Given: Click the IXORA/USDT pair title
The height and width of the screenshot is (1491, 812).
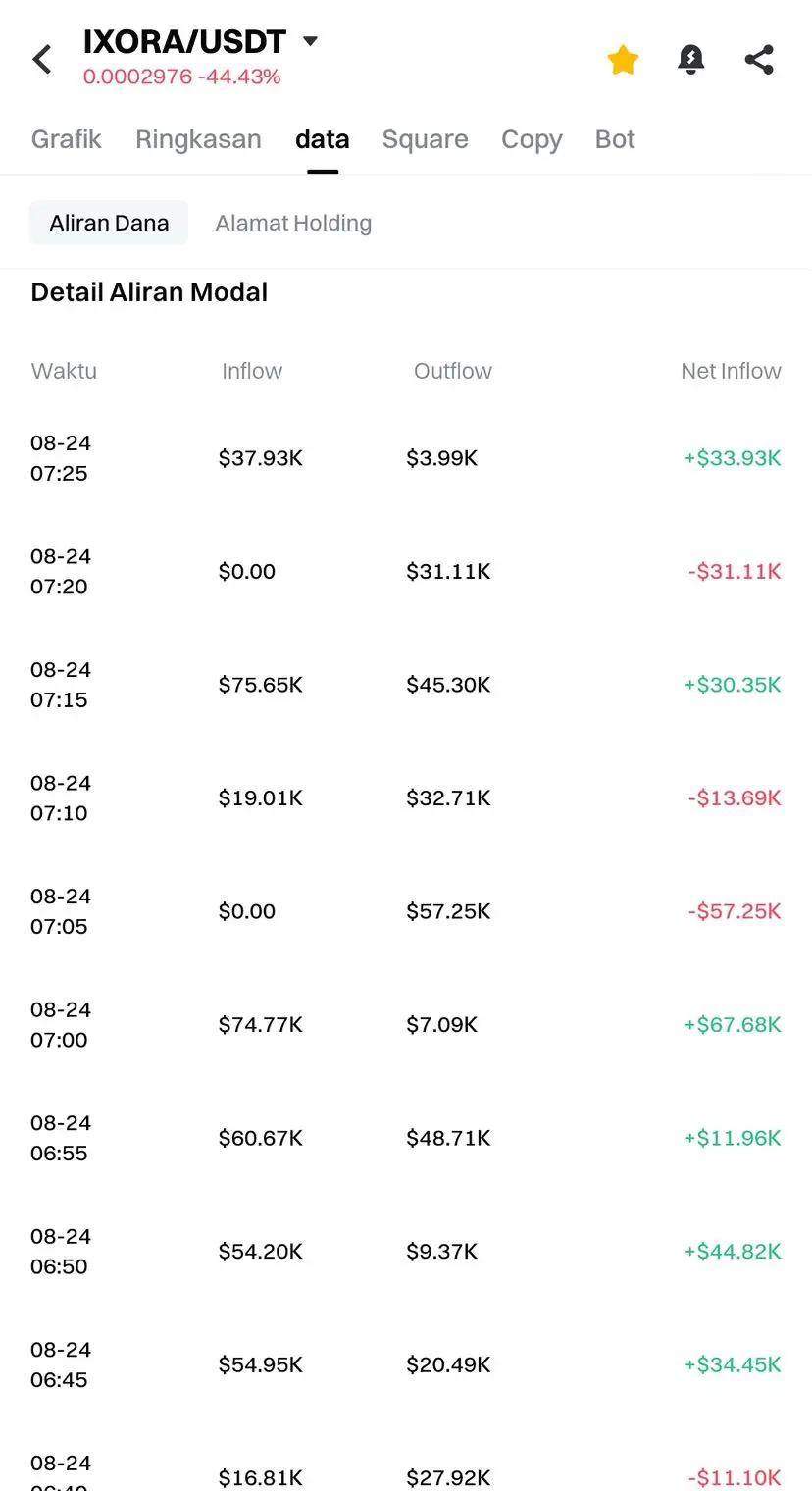Looking at the screenshot, I should tap(184, 42).
